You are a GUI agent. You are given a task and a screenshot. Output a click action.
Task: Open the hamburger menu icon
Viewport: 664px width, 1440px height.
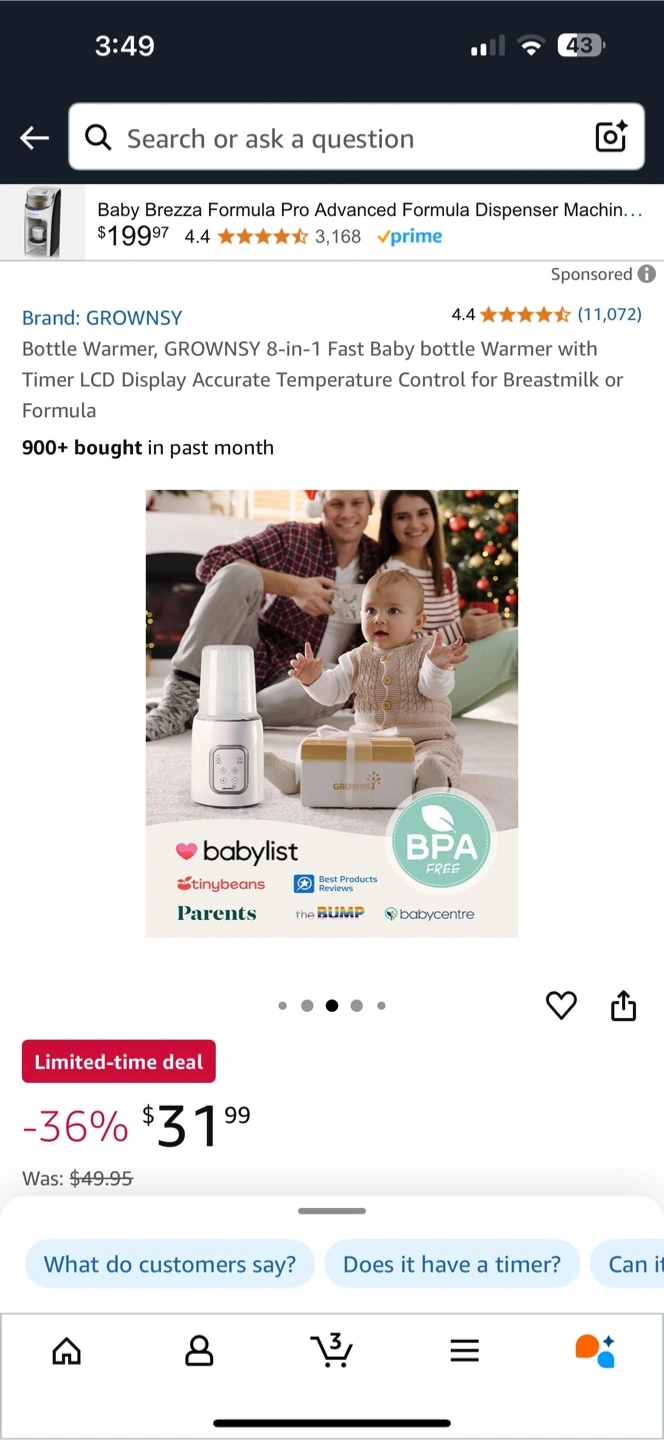pos(464,1351)
